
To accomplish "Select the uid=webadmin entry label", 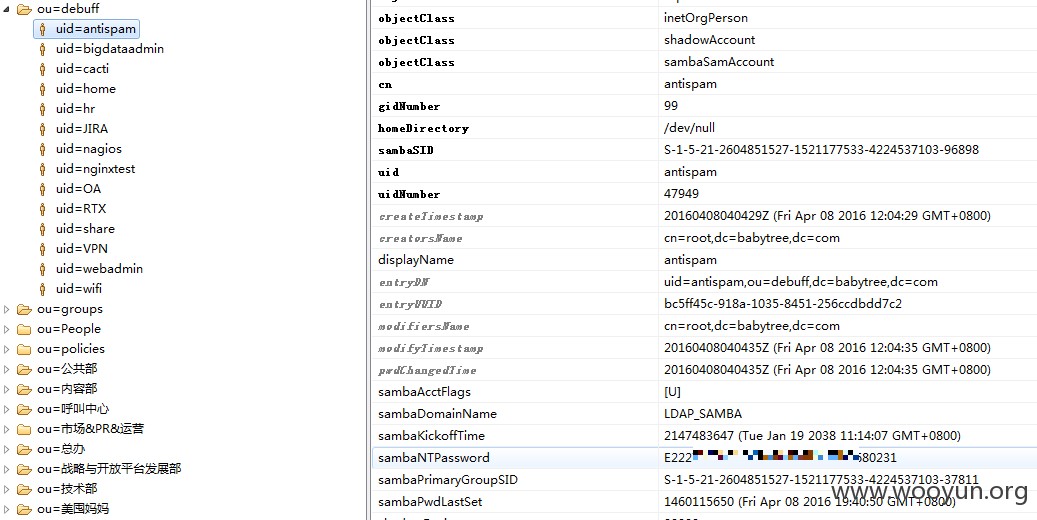I will click(x=99, y=269).
